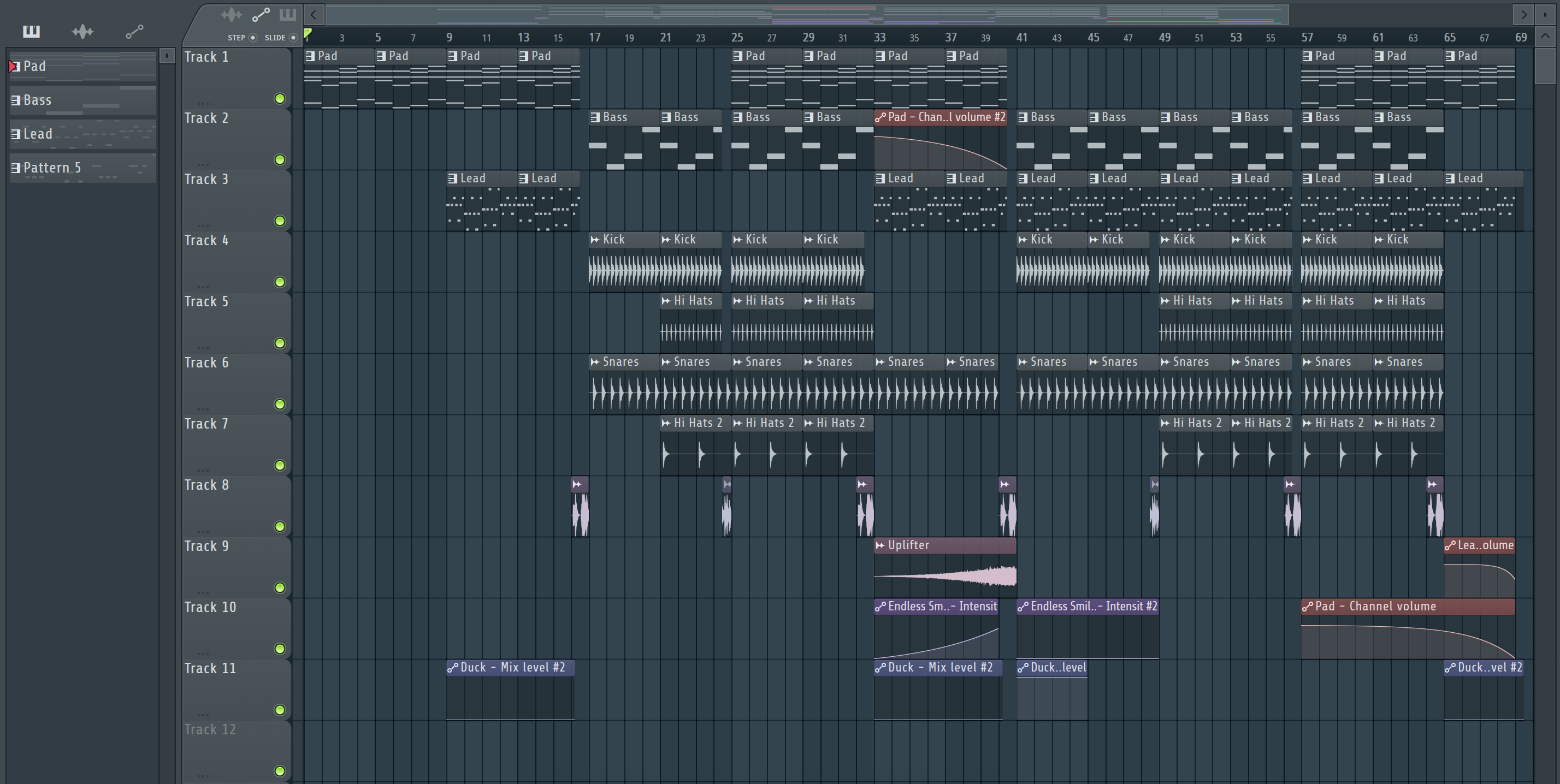Click first Track 8 audio clip icon near bar 16
Viewport: 1560px width, 784px height.
(x=577, y=484)
